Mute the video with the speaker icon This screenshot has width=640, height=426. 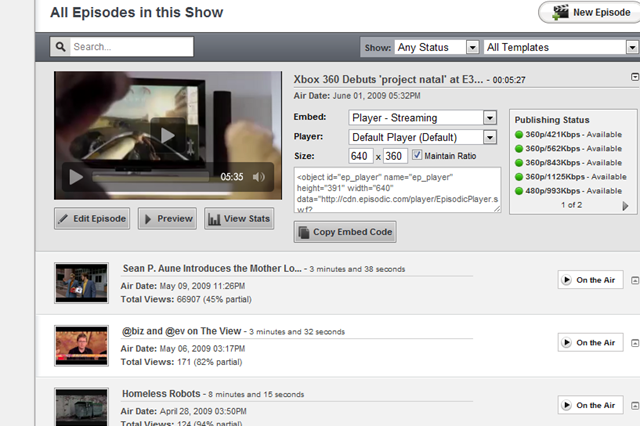coord(259,177)
